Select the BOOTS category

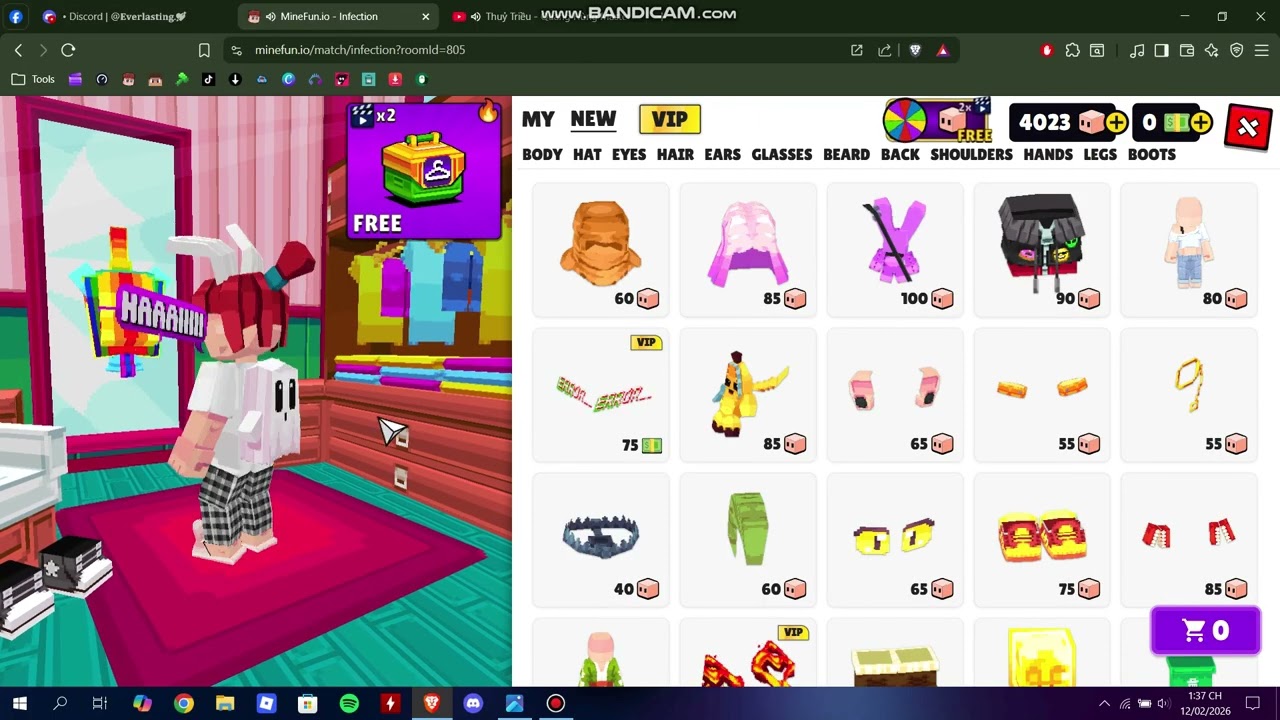tap(1152, 154)
